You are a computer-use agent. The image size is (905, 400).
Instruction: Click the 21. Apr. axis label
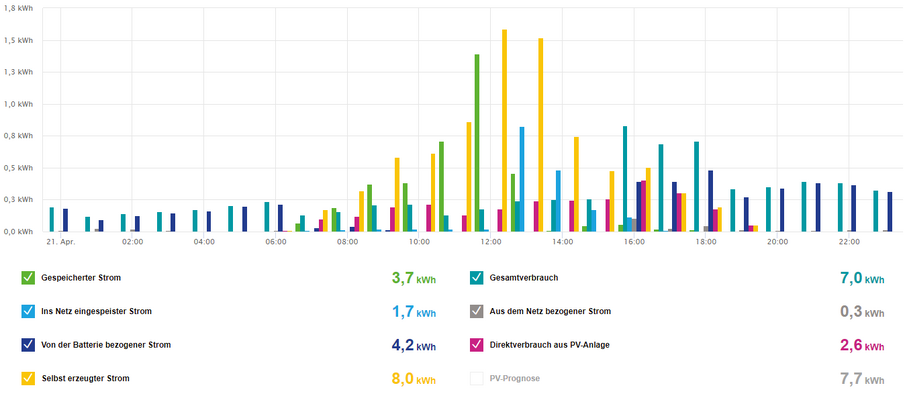(61, 242)
